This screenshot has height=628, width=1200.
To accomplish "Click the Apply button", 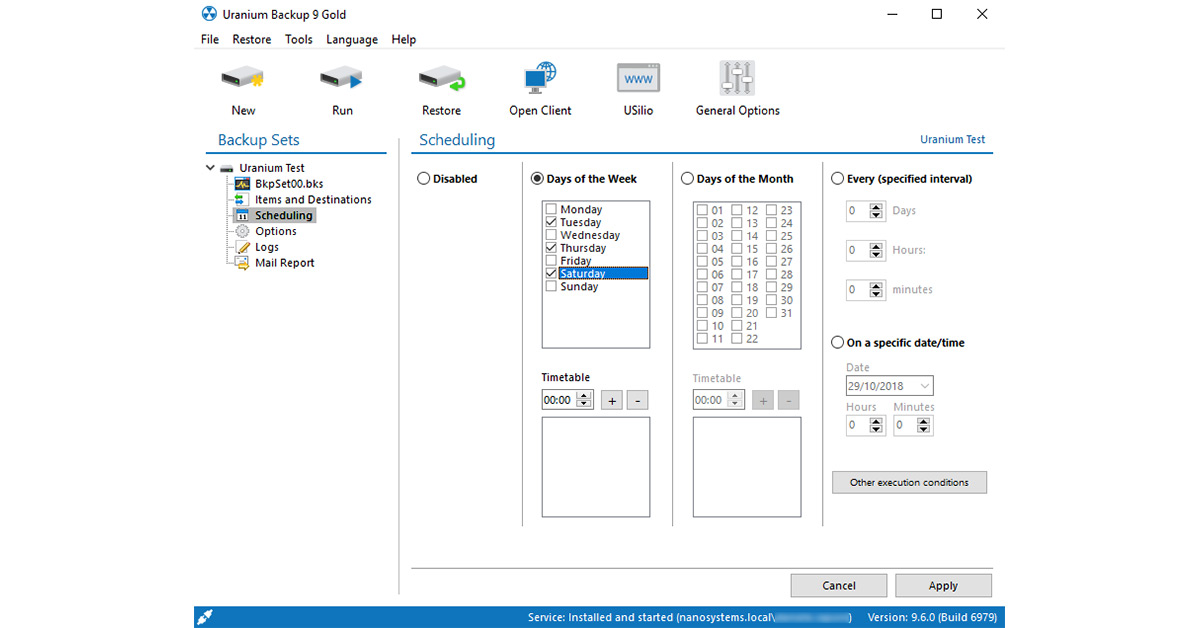I will (x=942, y=586).
